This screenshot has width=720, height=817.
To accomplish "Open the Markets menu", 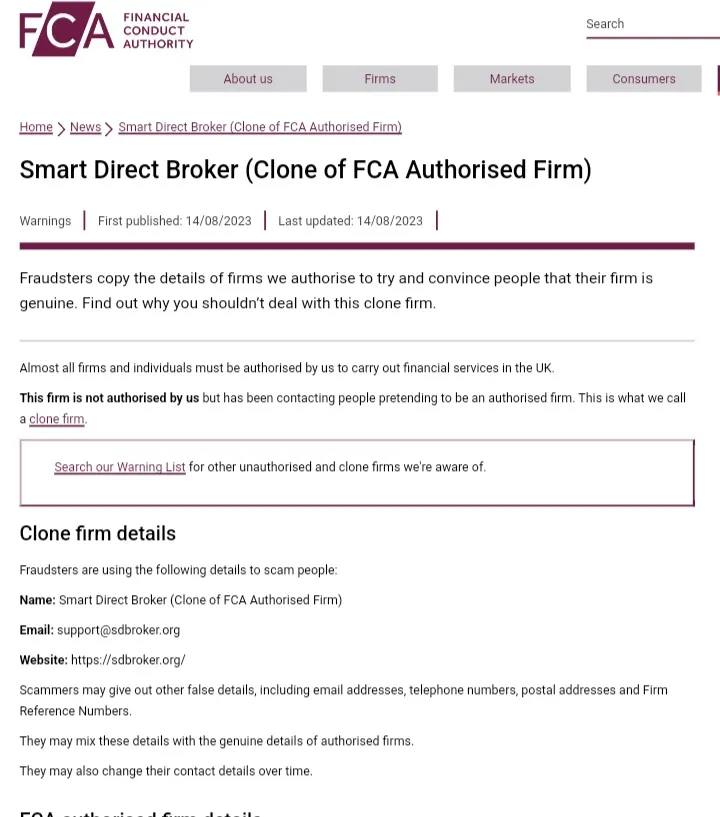I will [x=512, y=79].
